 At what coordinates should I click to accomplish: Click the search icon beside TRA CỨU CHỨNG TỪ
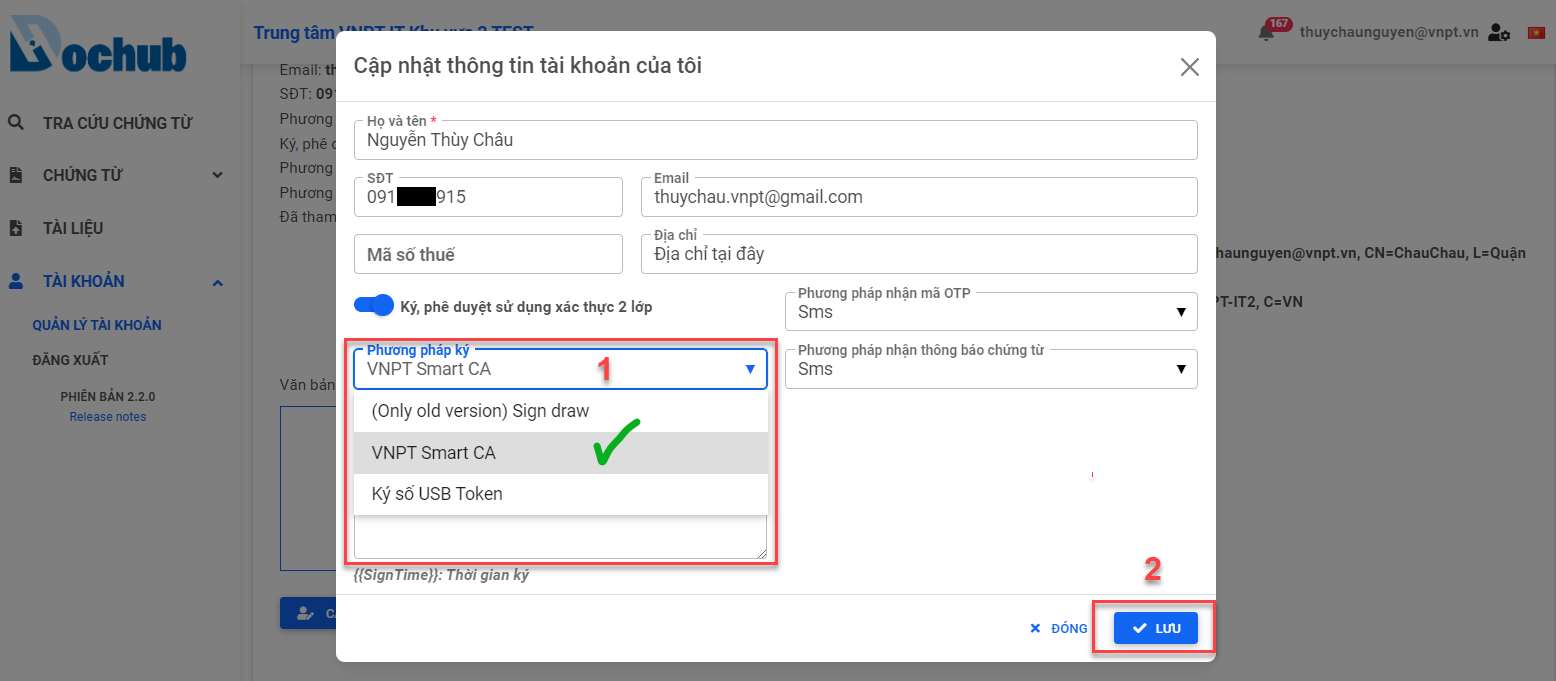(x=16, y=123)
